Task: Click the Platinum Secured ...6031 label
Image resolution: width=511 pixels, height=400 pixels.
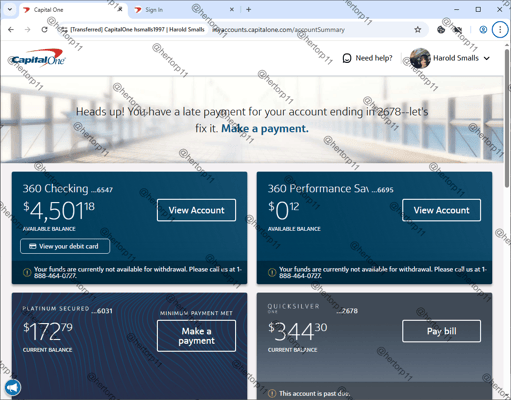Action: [67, 310]
